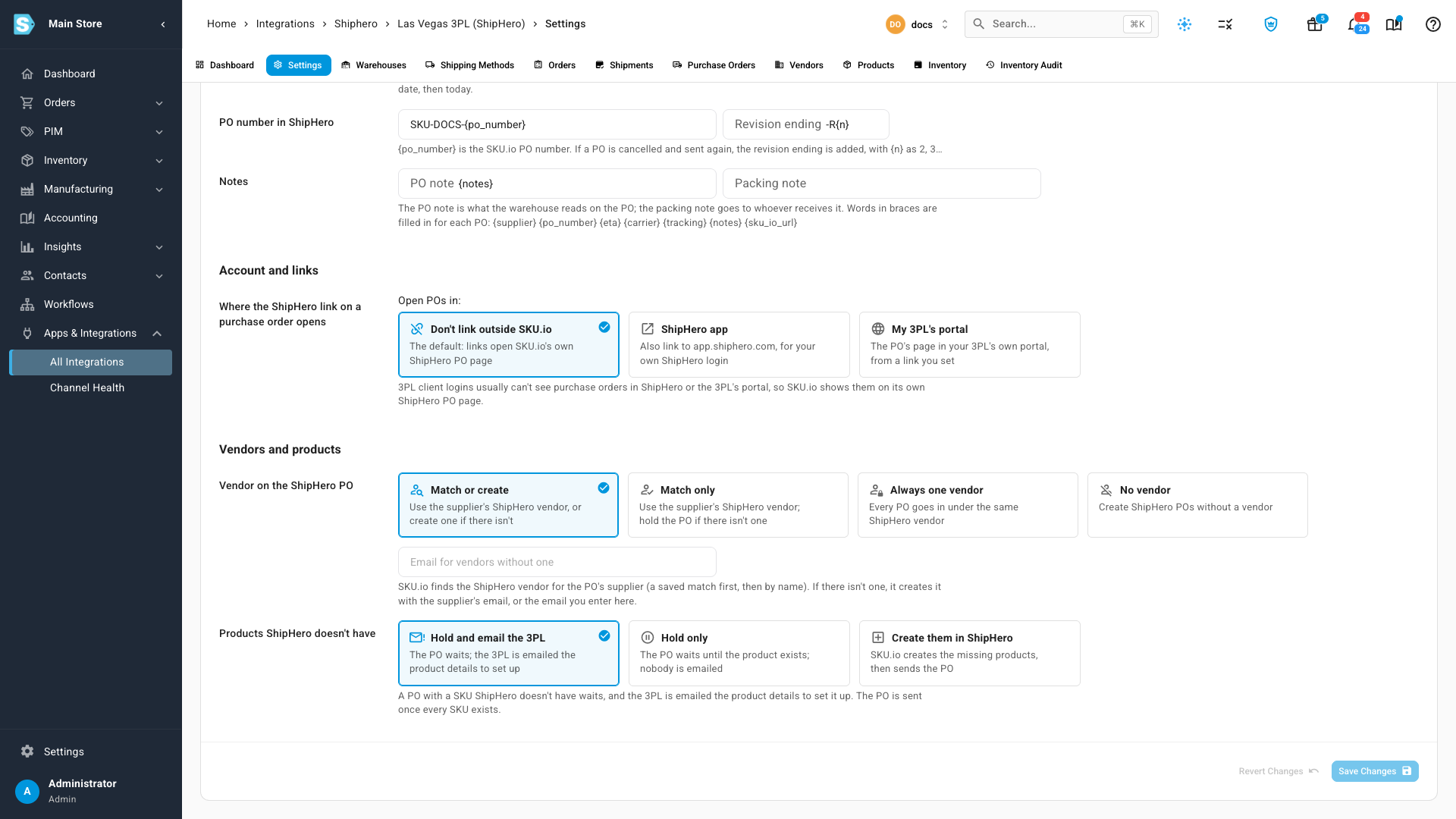1456x819 pixels.
Task: Switch to the Shipping Methods tab
Action: tap(469, 65)
